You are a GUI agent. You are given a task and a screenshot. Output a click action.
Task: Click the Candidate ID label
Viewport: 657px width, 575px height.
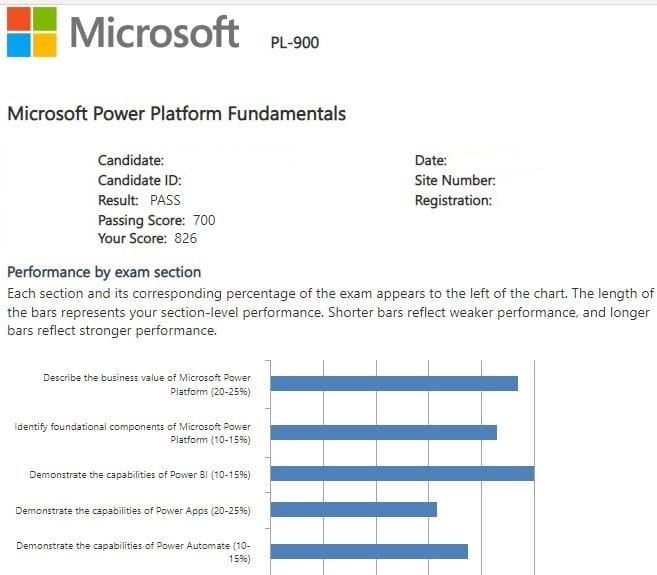[x=139, y=180]
